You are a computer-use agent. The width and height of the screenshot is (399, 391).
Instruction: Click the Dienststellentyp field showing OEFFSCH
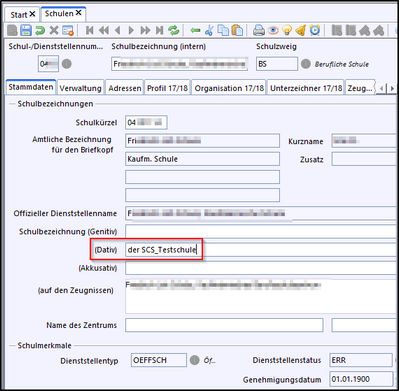(x=159, y=360)
